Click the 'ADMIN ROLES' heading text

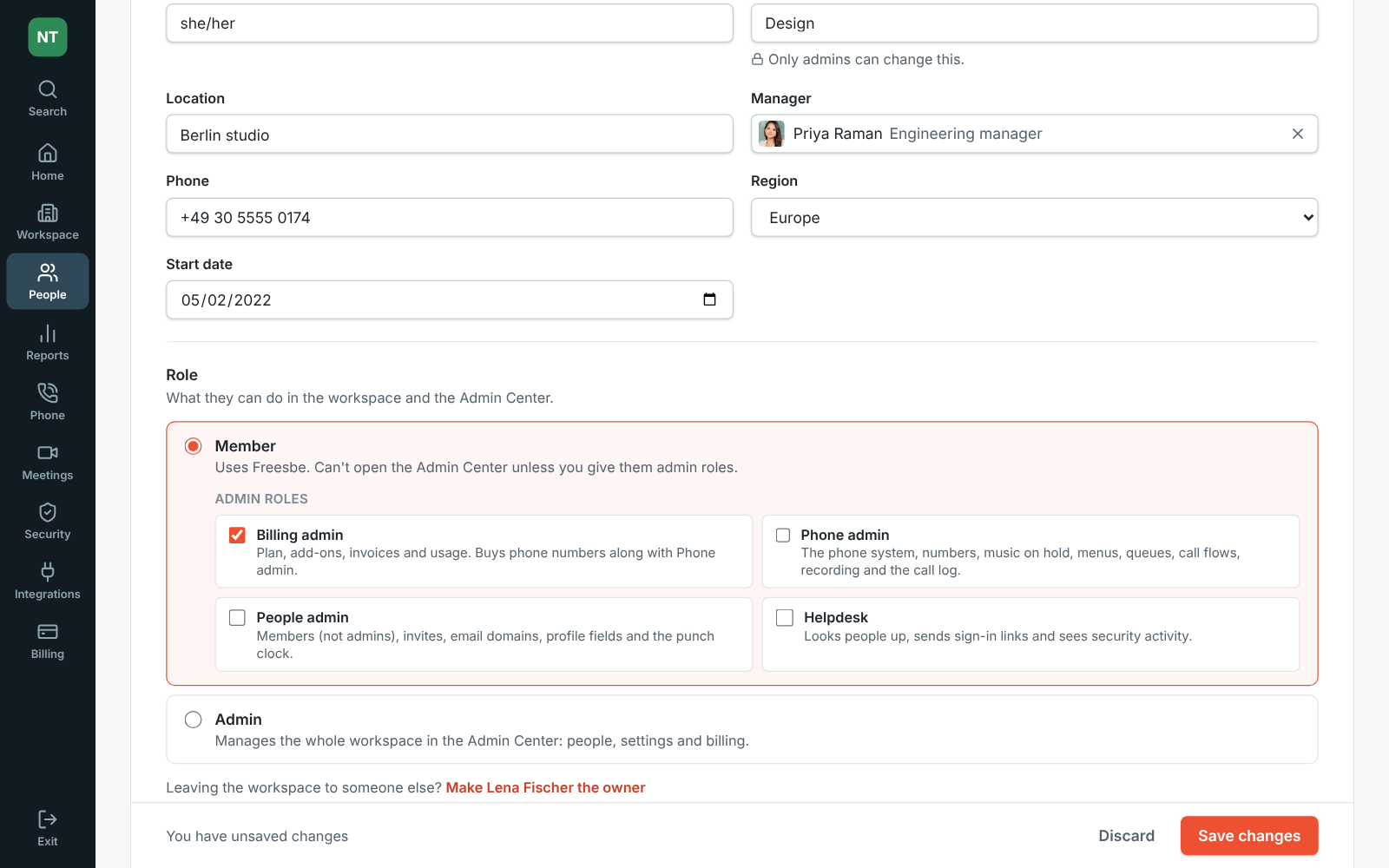point(261,499)
